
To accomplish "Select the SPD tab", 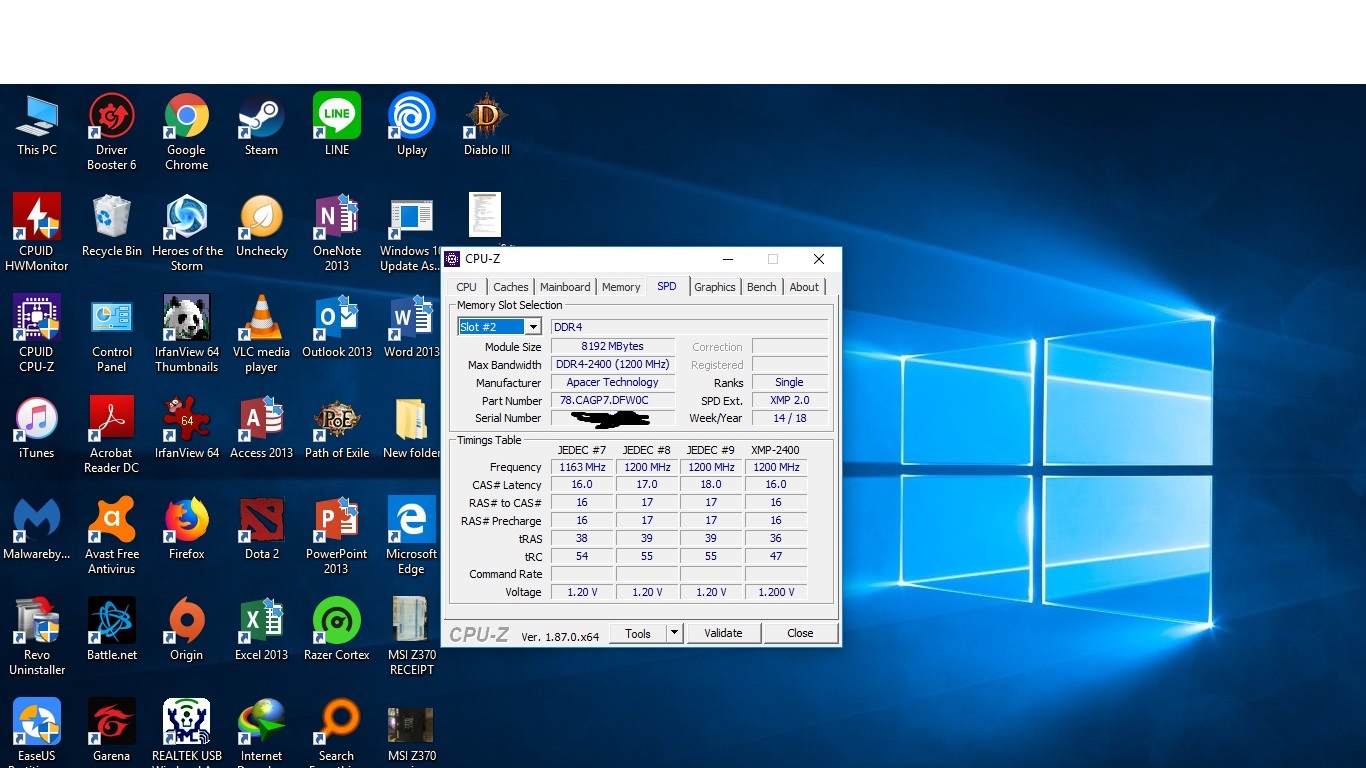I will point(667,286).
